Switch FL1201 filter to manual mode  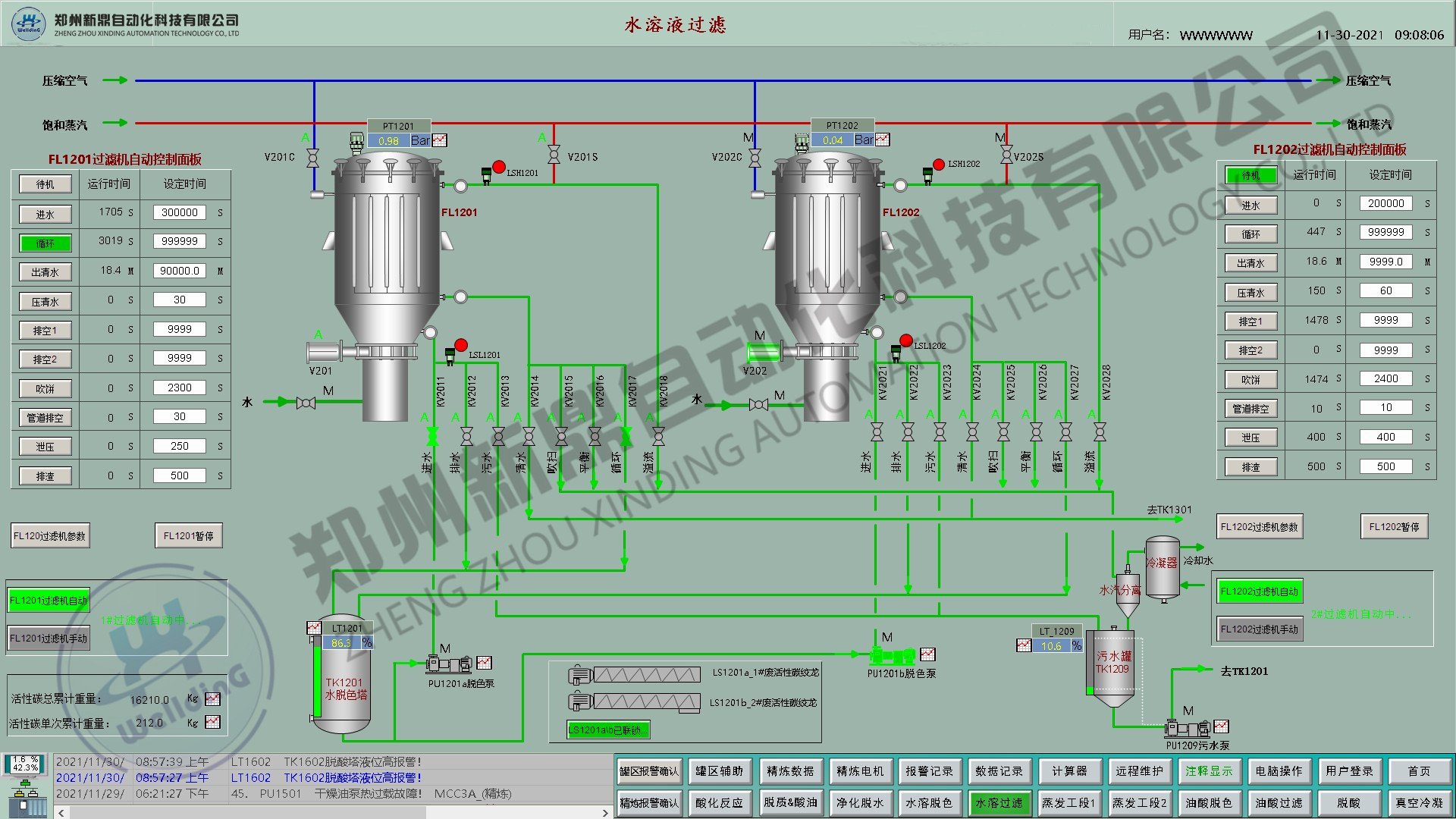pos(49,639)
